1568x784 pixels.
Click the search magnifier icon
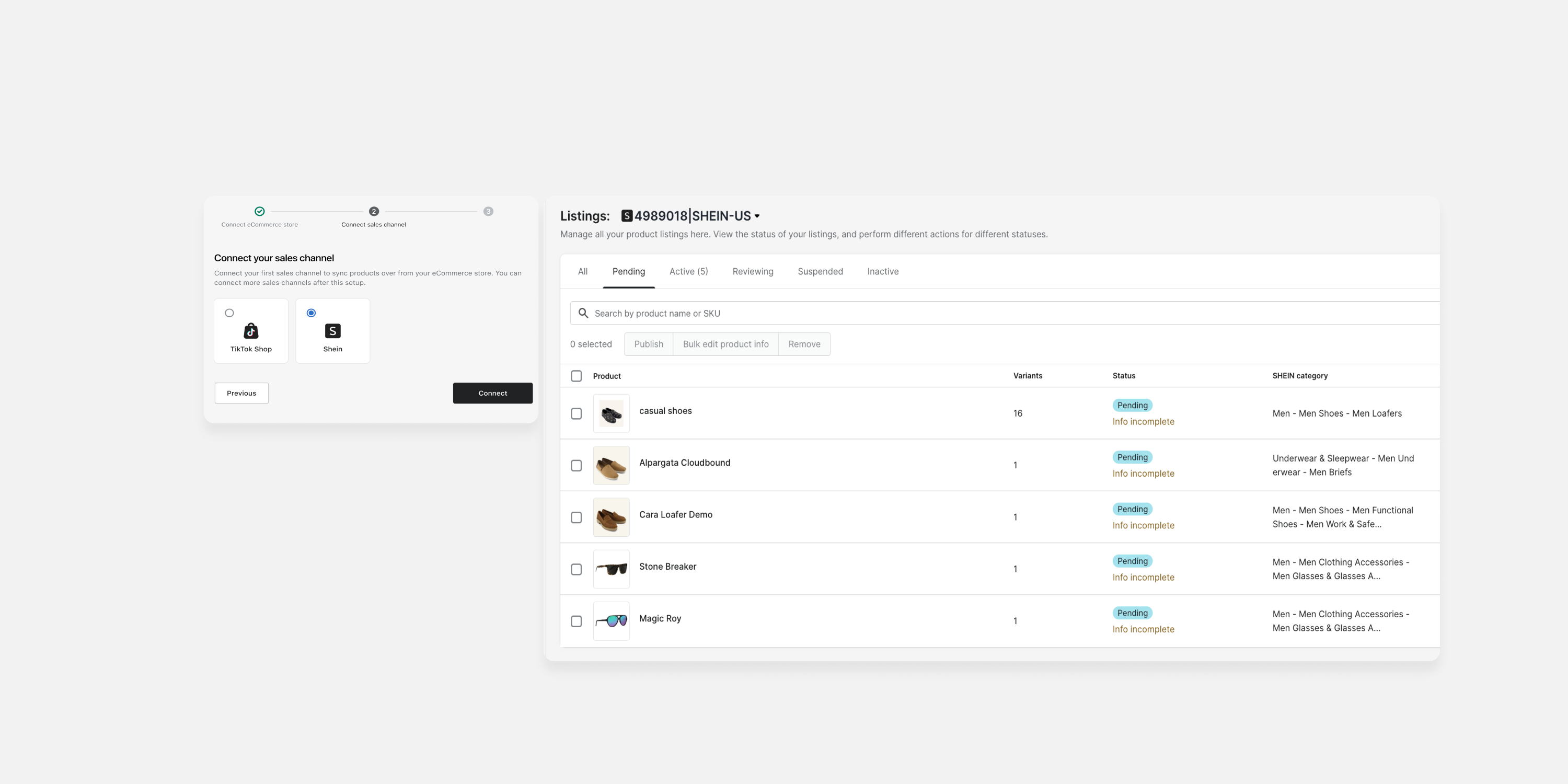[583, 313]
